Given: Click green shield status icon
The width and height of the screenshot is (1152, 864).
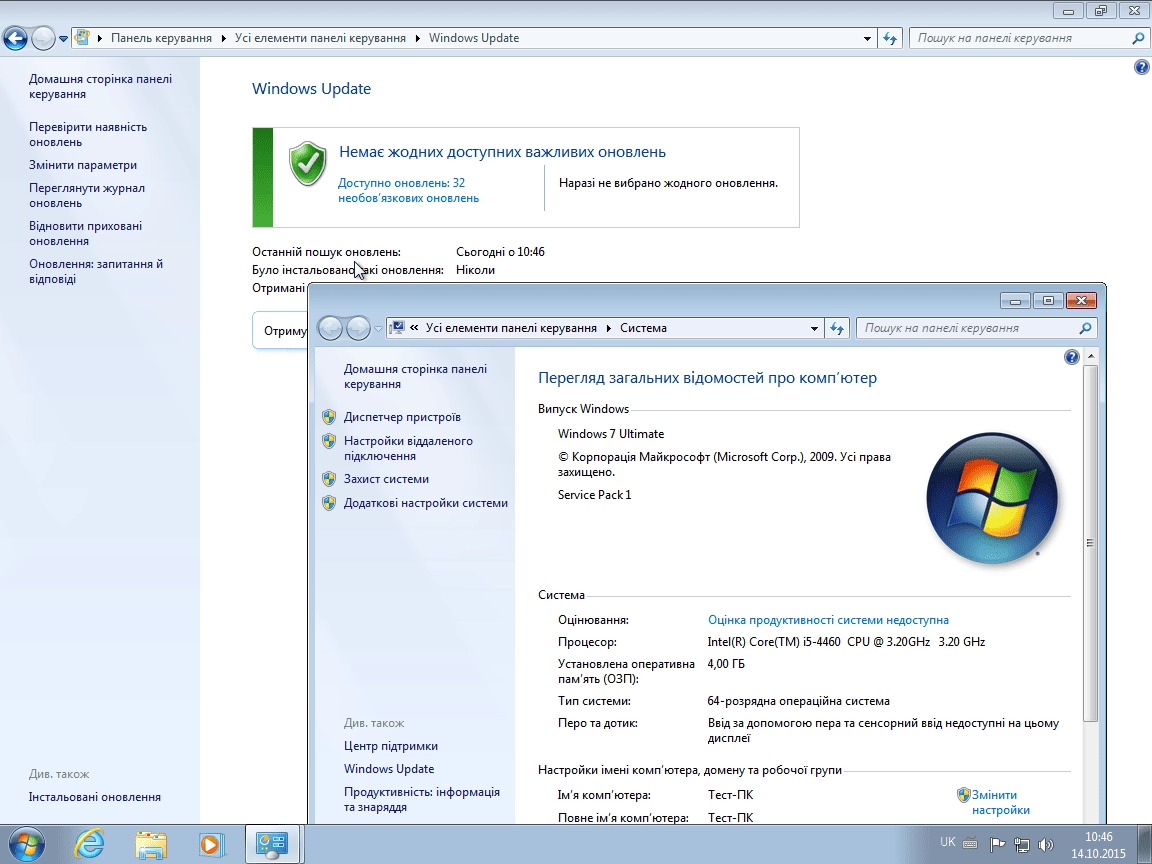Looking at the screenshot, I should (307, 163).
